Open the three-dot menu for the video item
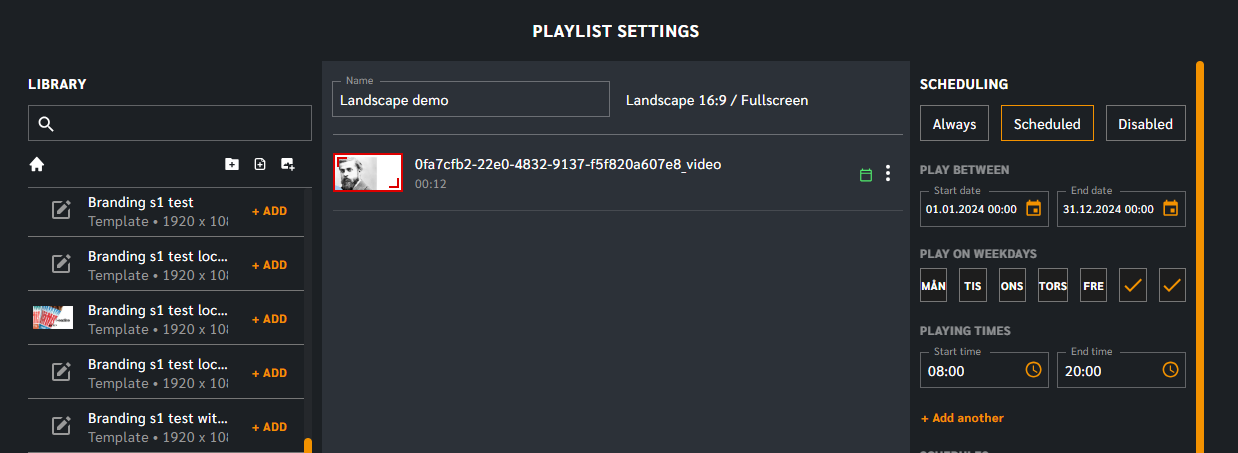1238x453 pixels. 888,173
